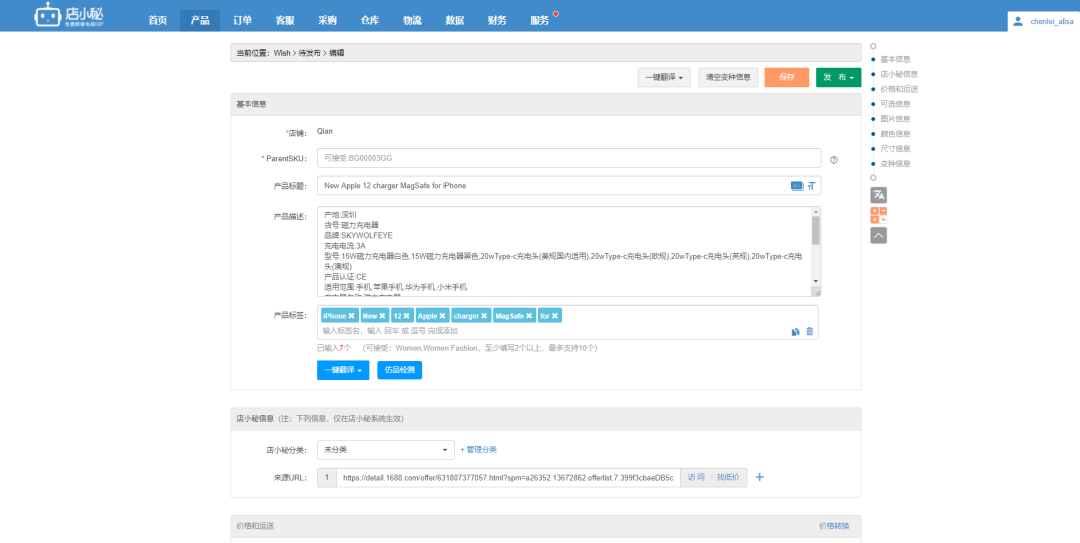Open the 客服 navigation tab
1080x543 pixels.
(285, 21)
